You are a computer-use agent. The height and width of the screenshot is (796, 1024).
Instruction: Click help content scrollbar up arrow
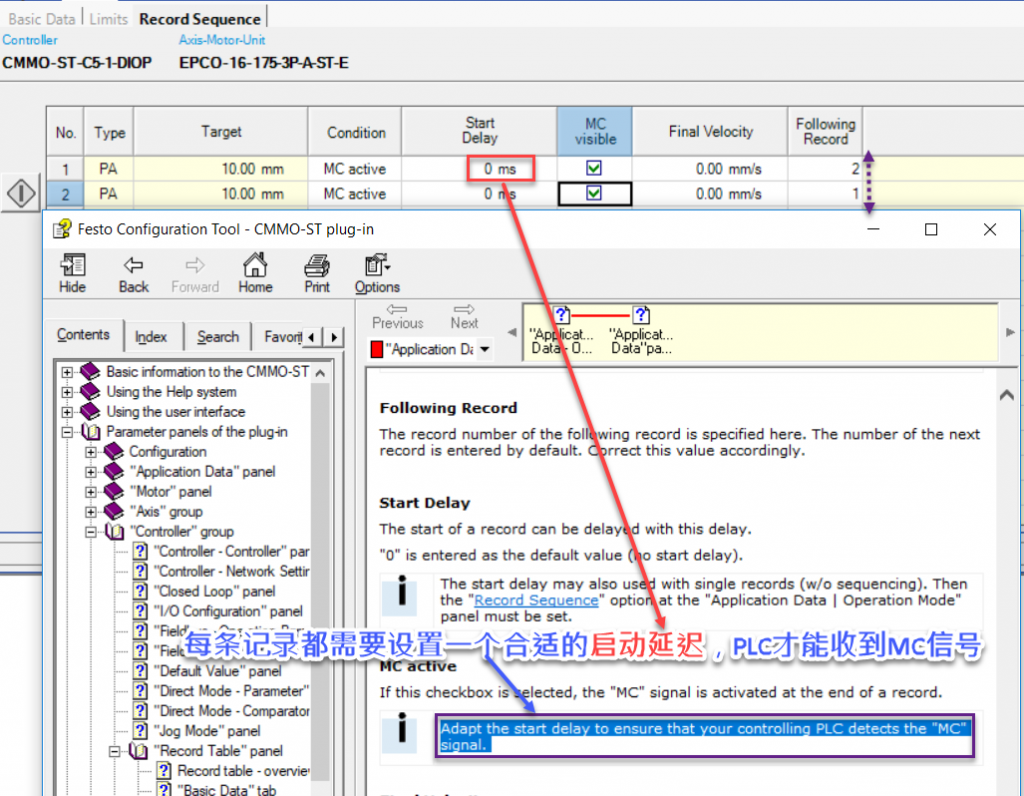(x=1006, y=394)
